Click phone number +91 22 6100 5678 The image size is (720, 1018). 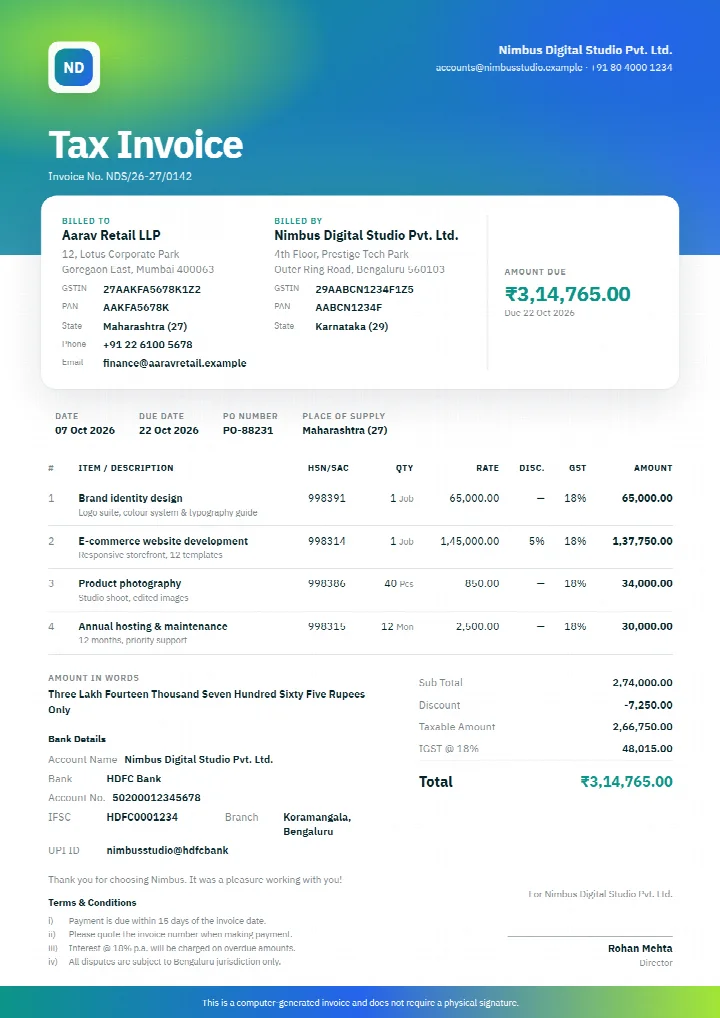(147, 345)
